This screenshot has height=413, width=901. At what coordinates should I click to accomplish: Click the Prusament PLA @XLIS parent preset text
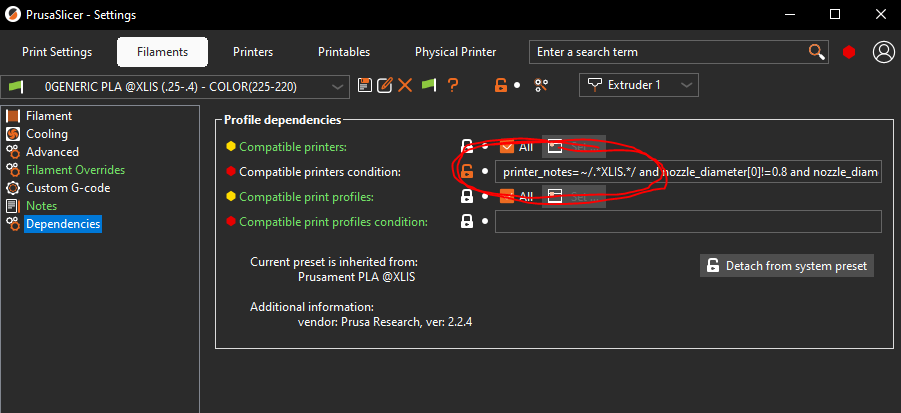[356, 277]
